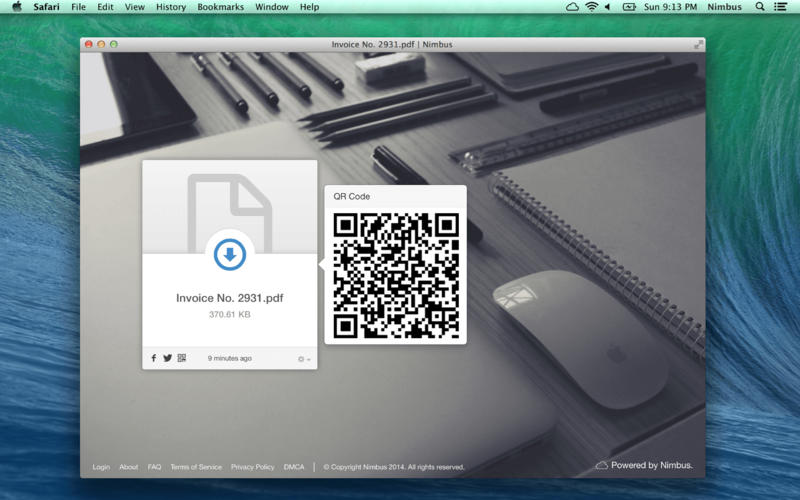This screenshot has width=800, height=500.
Task: Open Notification Center list icon
Action: click(780, 7)
